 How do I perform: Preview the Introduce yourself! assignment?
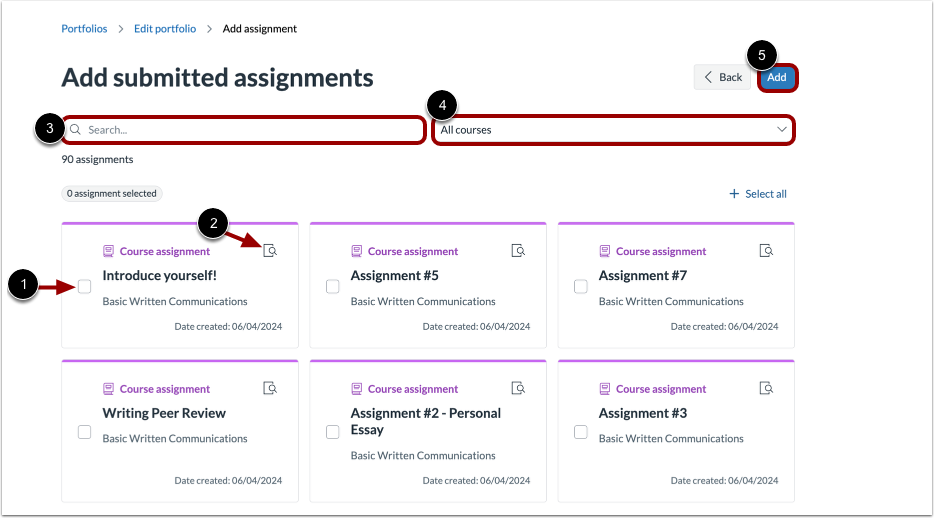pos(270,251)
